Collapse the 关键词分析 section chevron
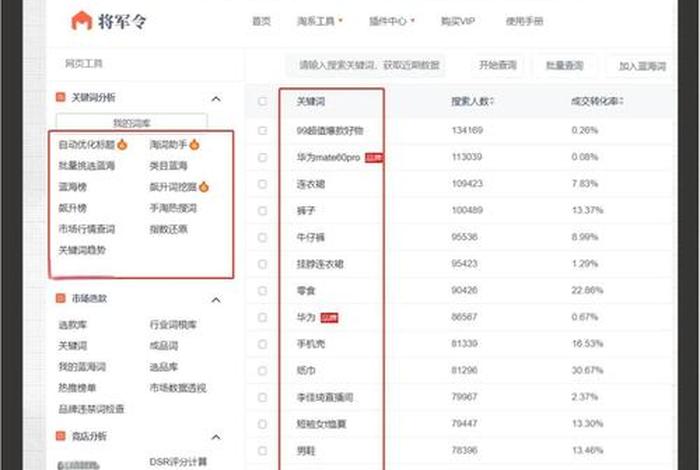Viewport: 700px width, 470px height. click(x=216, y=99)
